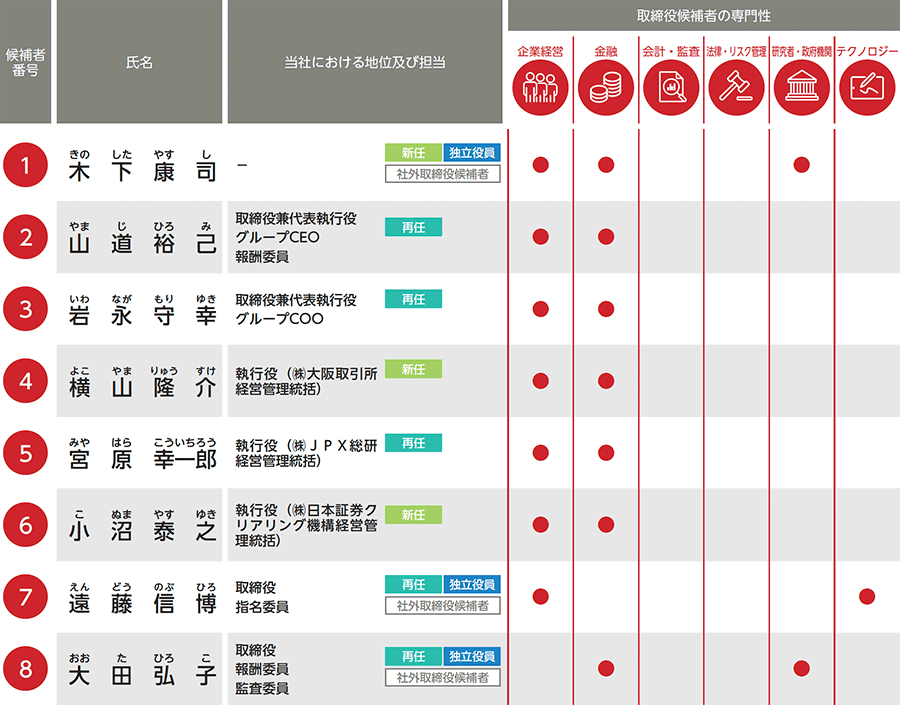Click the 法律・リスク管理 gavel icon
Image resolution: width=900 pixels, height=705 pixels.
tap(736, 88)
